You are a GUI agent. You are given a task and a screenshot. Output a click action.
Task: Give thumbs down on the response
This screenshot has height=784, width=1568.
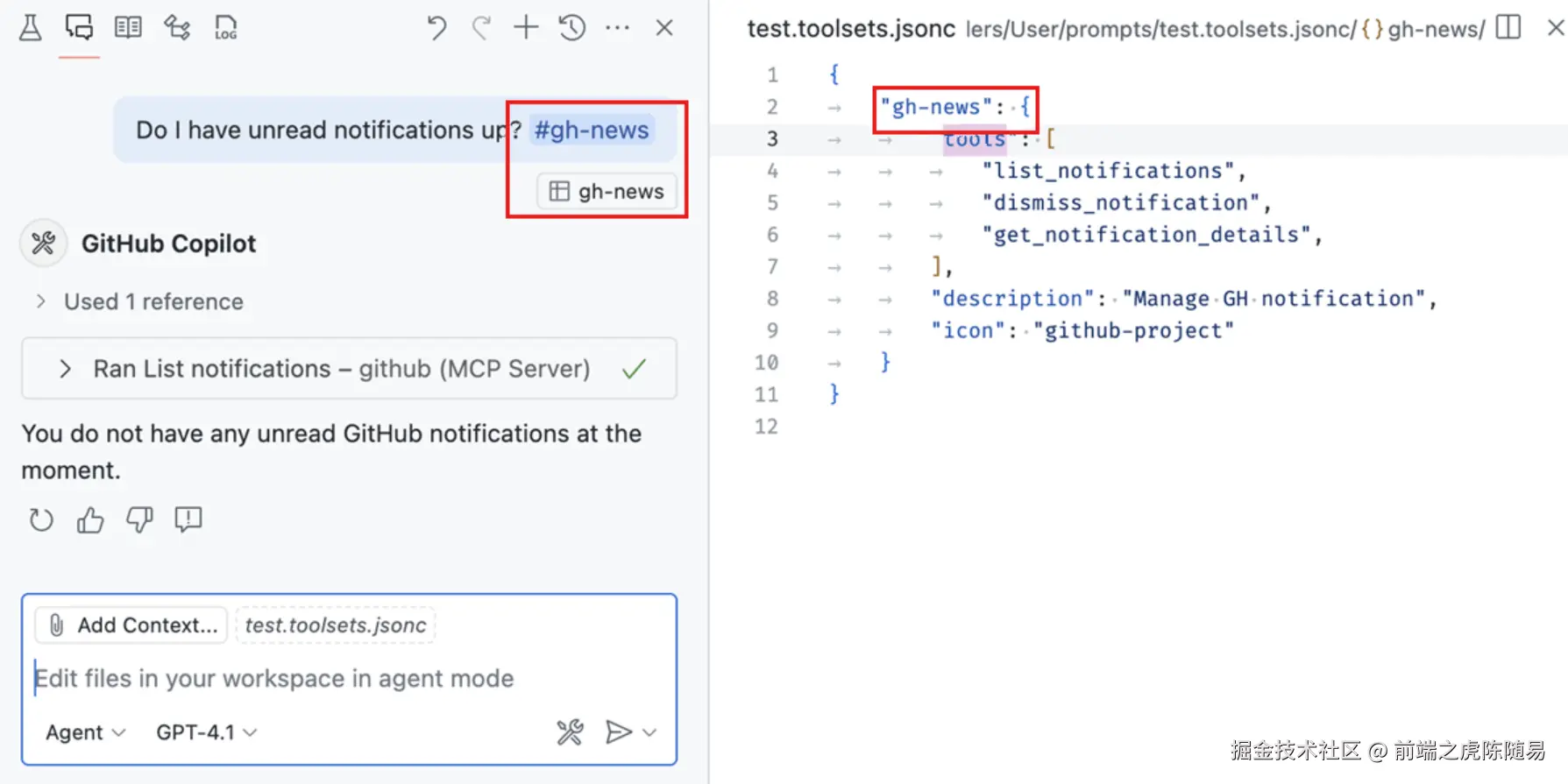coord(139,520)
